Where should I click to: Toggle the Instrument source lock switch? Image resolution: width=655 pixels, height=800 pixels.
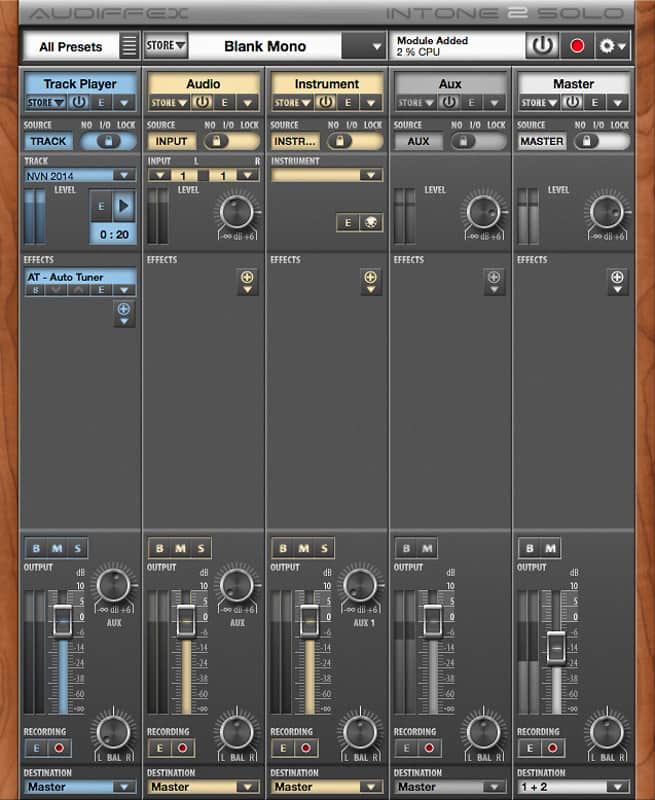[x=355, y=141]
